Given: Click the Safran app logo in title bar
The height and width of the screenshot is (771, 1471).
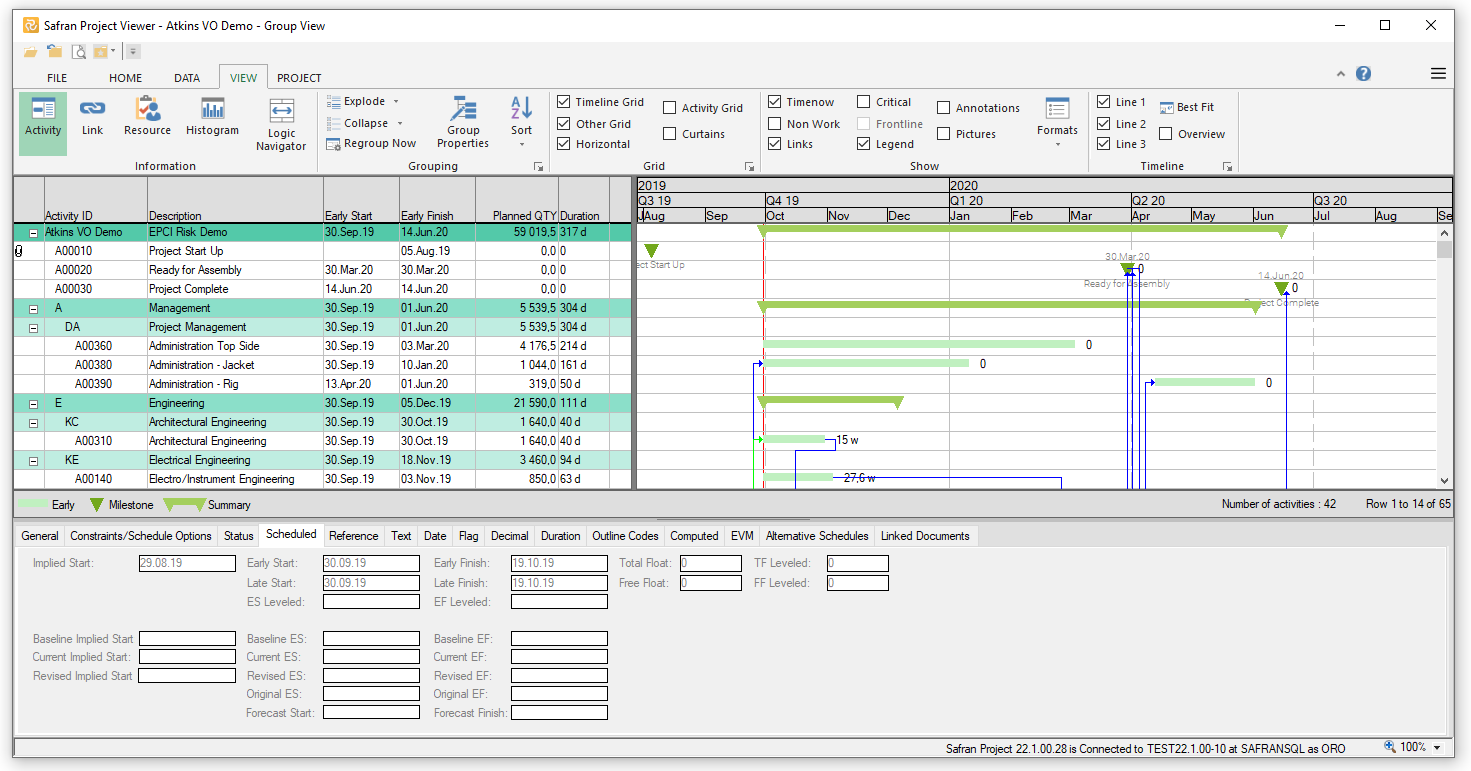Looking at the screenshot, I should (31, 26).
